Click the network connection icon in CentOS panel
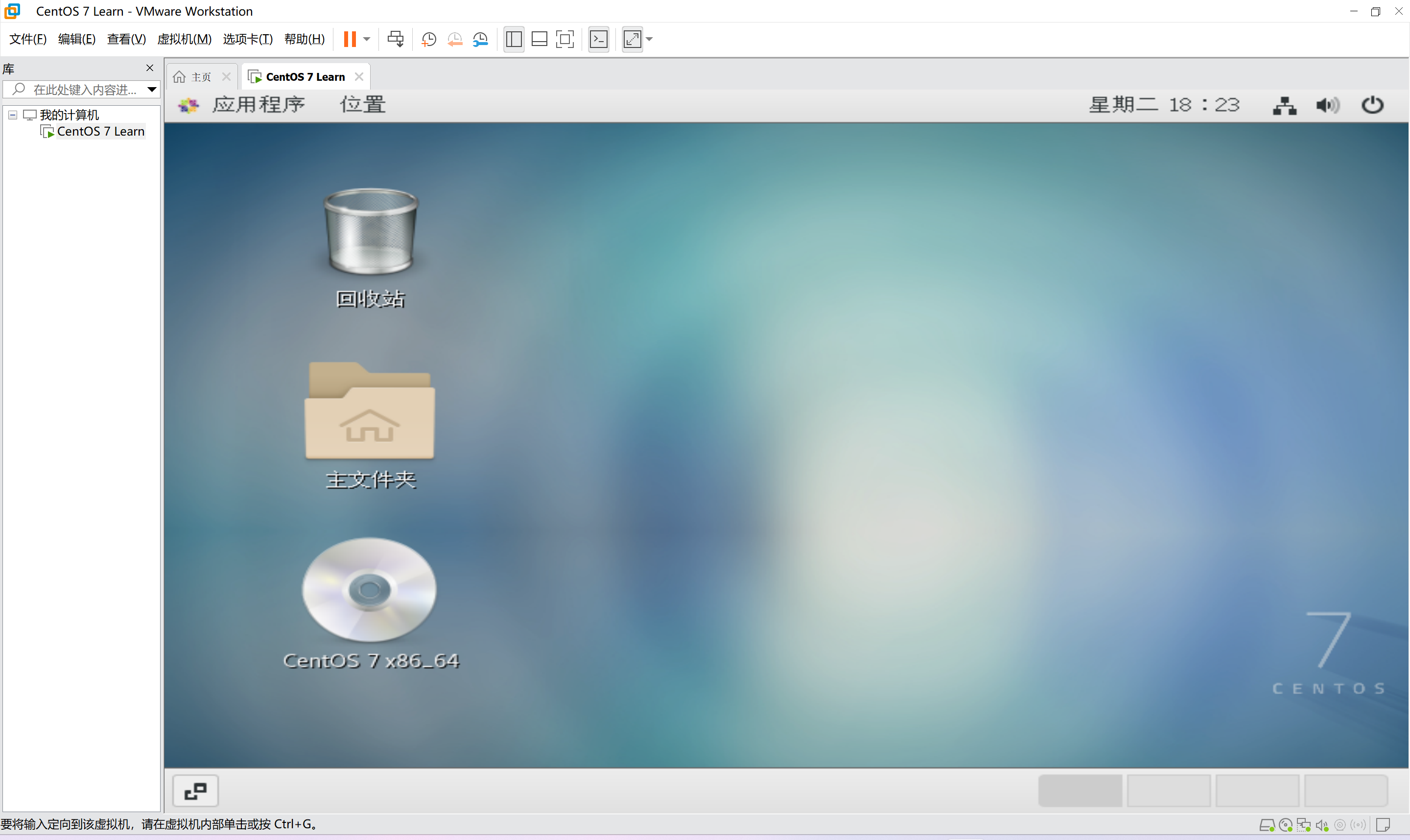 (1284, 105)
